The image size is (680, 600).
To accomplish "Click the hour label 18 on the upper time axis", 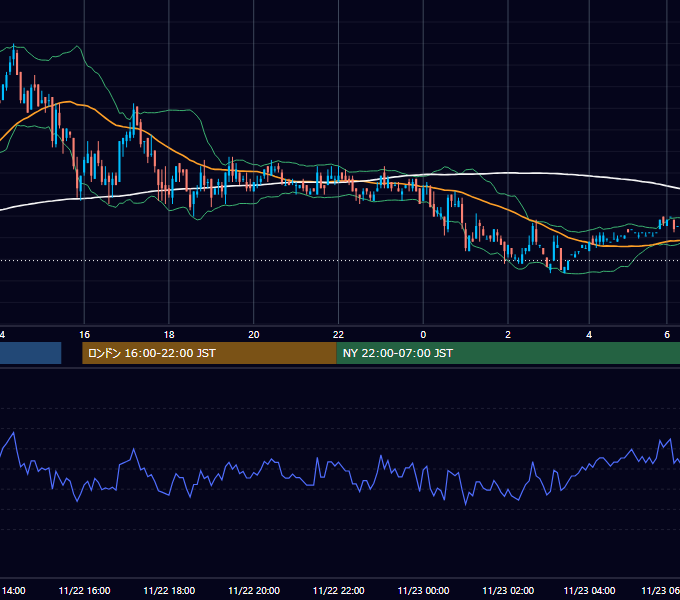I will click(x=169, y=335).
